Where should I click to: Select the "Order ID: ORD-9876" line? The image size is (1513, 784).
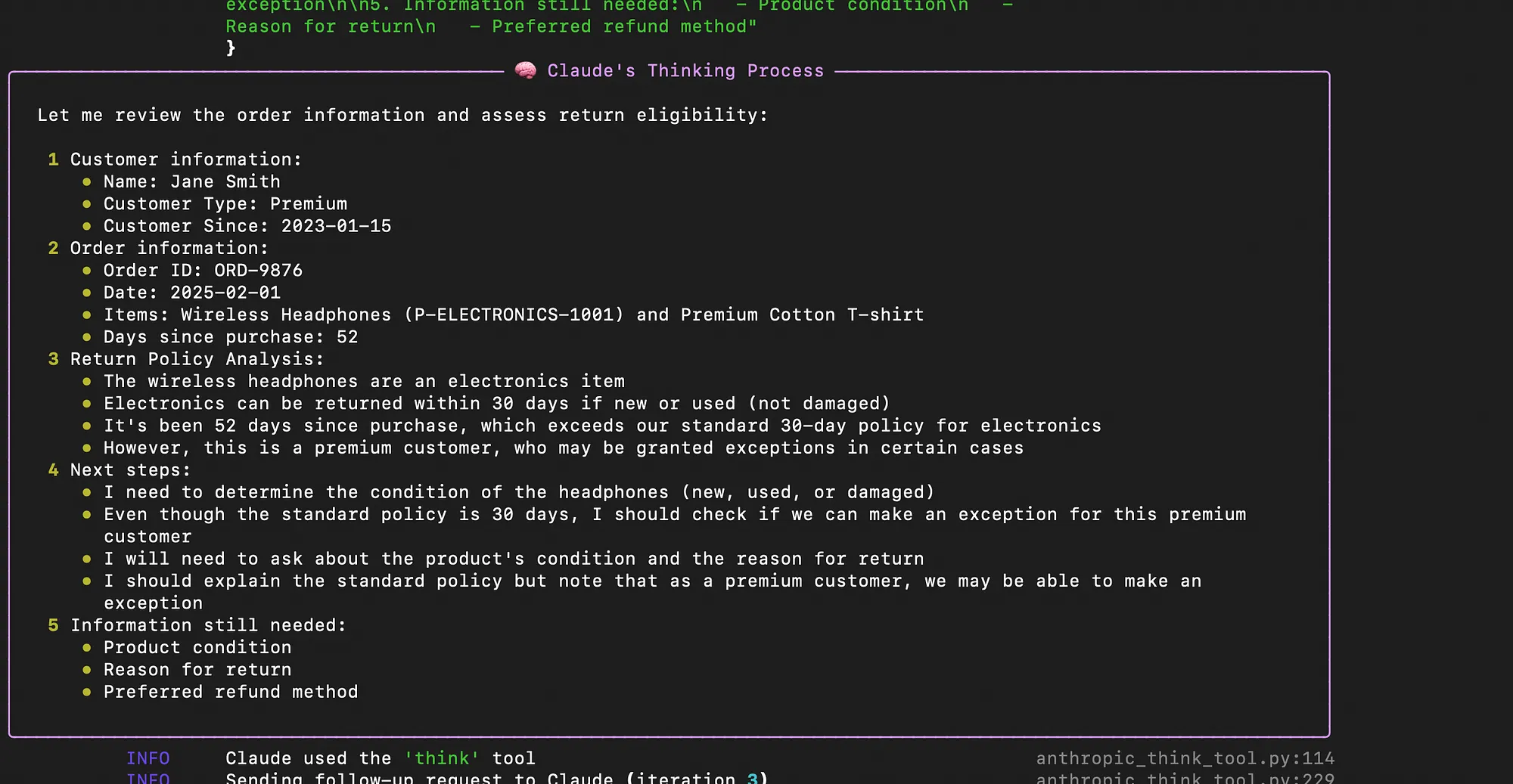(203, 271)
